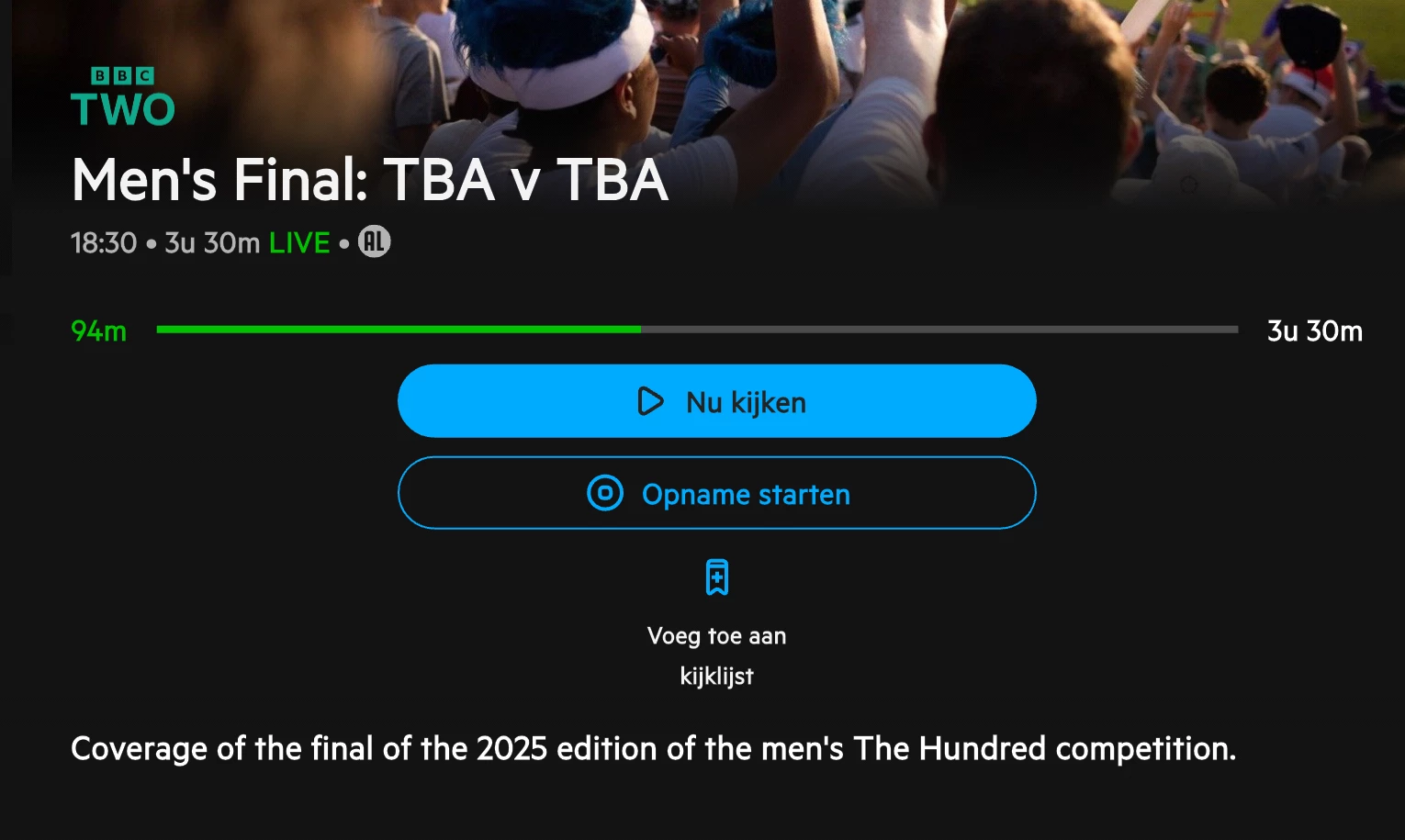Click the grey remaining portion of progress bar
The width and height of the screenshot is (1405, 840).
click(939, 329)
